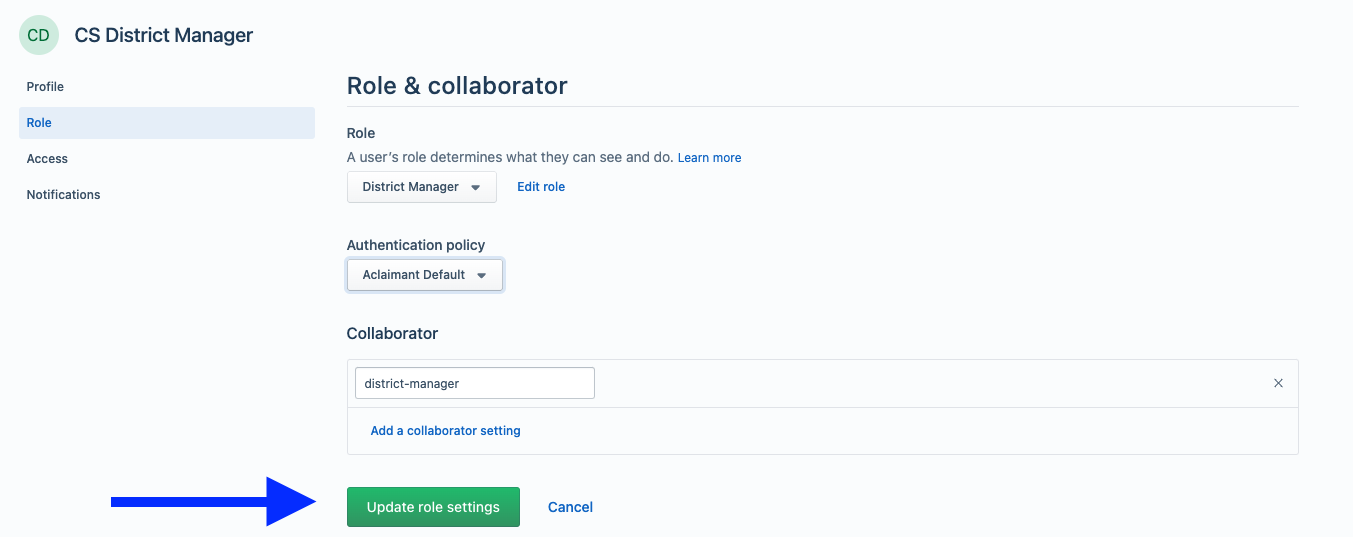Add a collaborator setting

point(446,431)
